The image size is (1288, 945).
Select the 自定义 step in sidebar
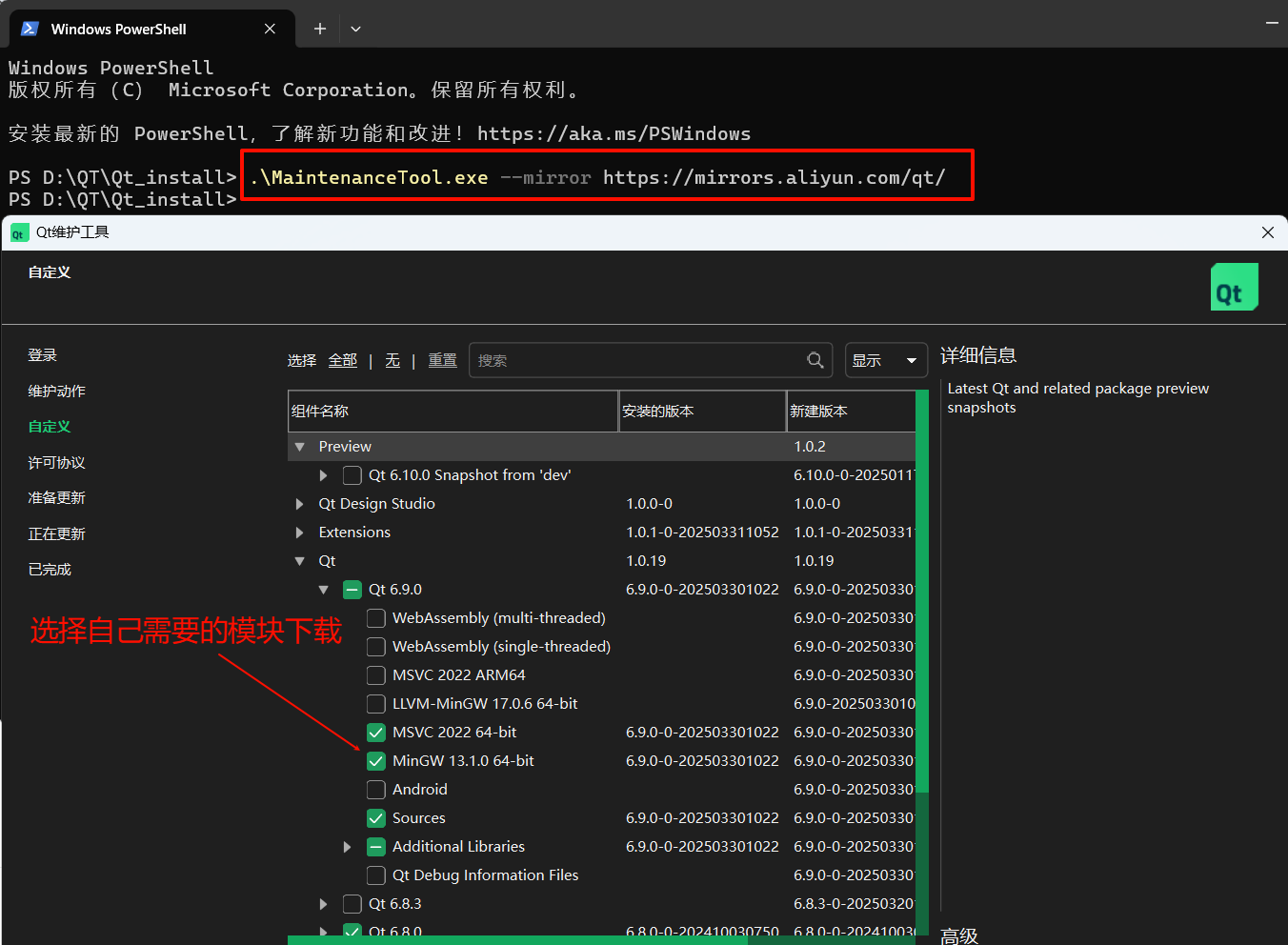coord(50,427)
